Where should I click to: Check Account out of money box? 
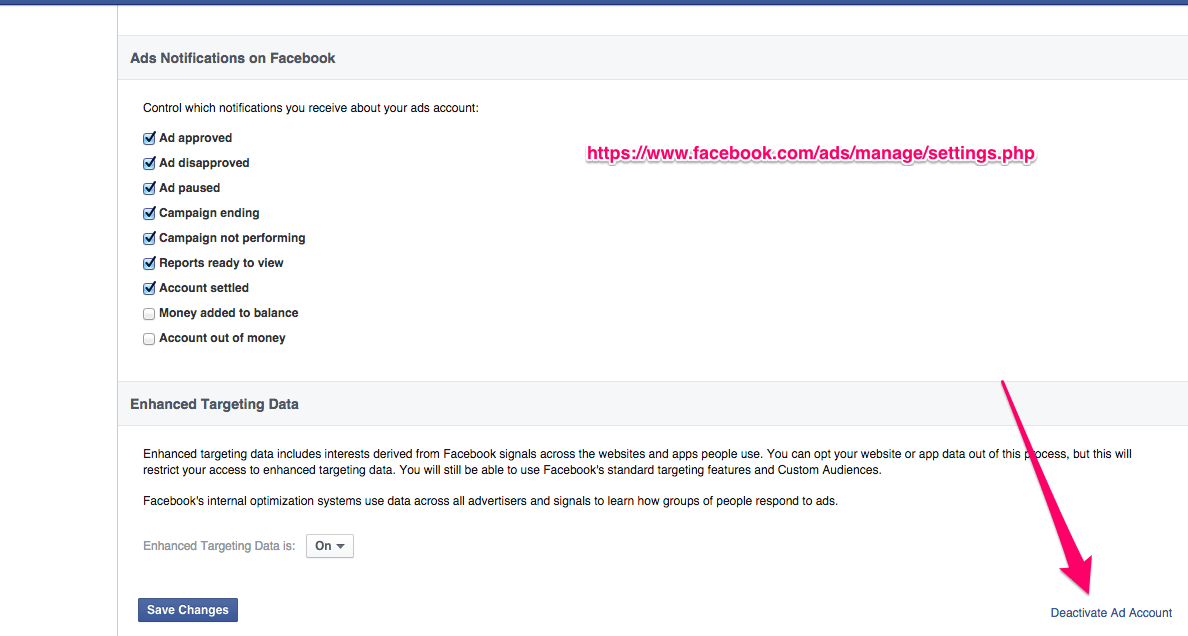click(x=149, y=339)
